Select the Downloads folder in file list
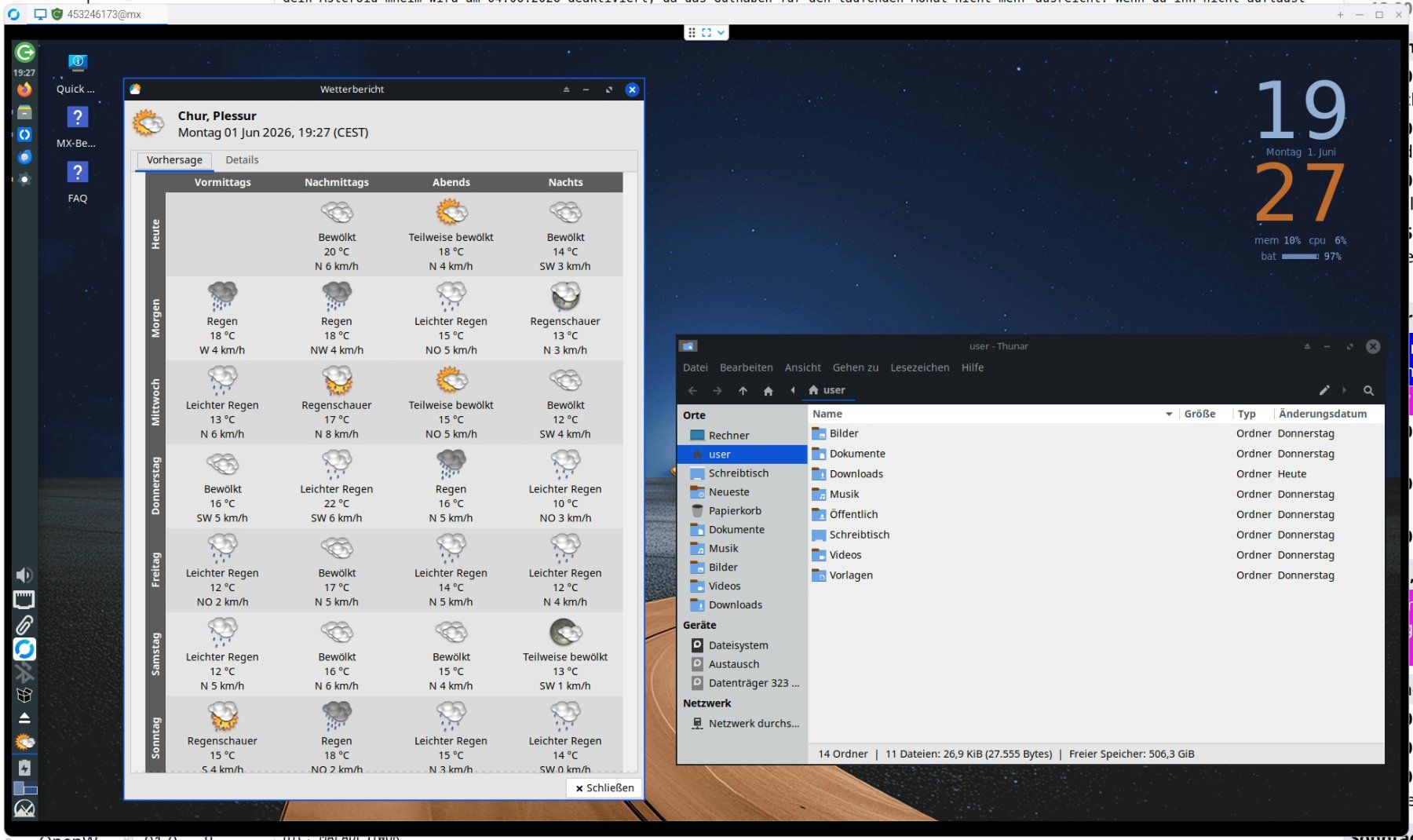Image resolution: width=1413 pixels, height=840 pixels. coord(856,474)
